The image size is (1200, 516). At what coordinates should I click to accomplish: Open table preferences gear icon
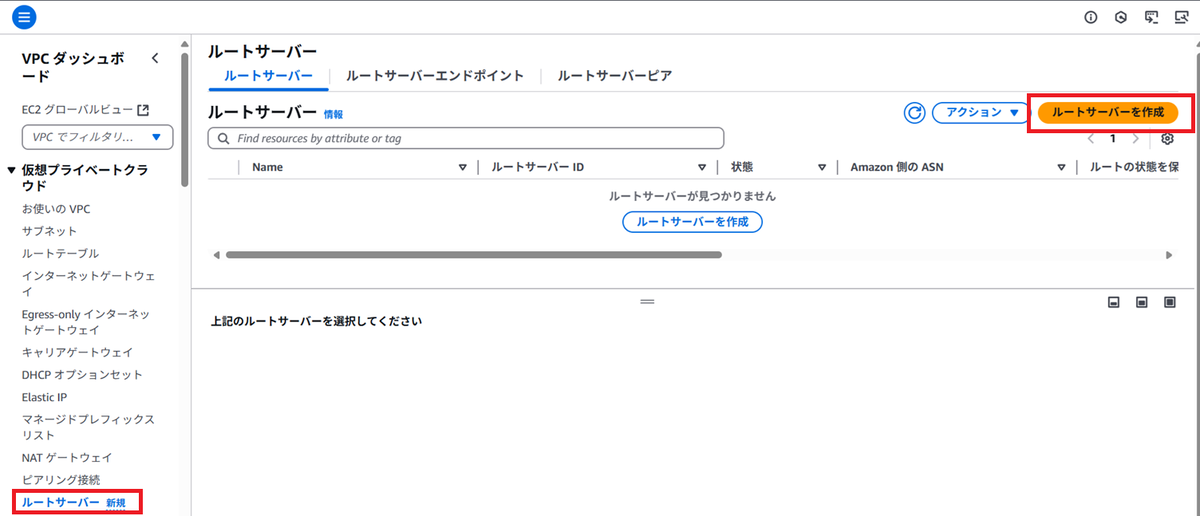click(1167, 139)
